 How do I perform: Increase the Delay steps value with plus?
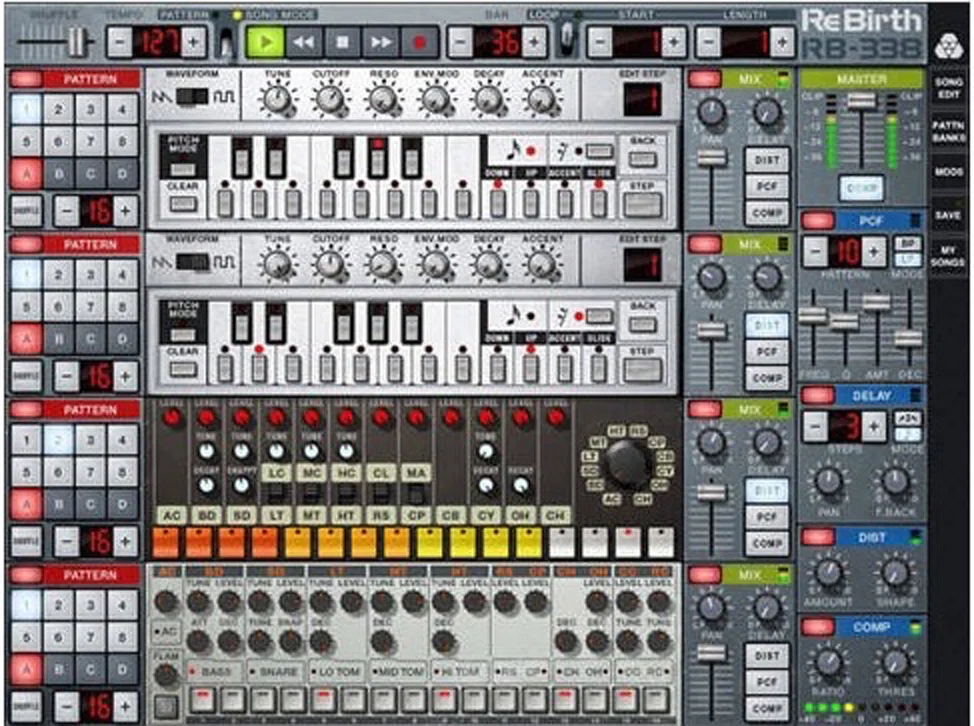point(874,427)
